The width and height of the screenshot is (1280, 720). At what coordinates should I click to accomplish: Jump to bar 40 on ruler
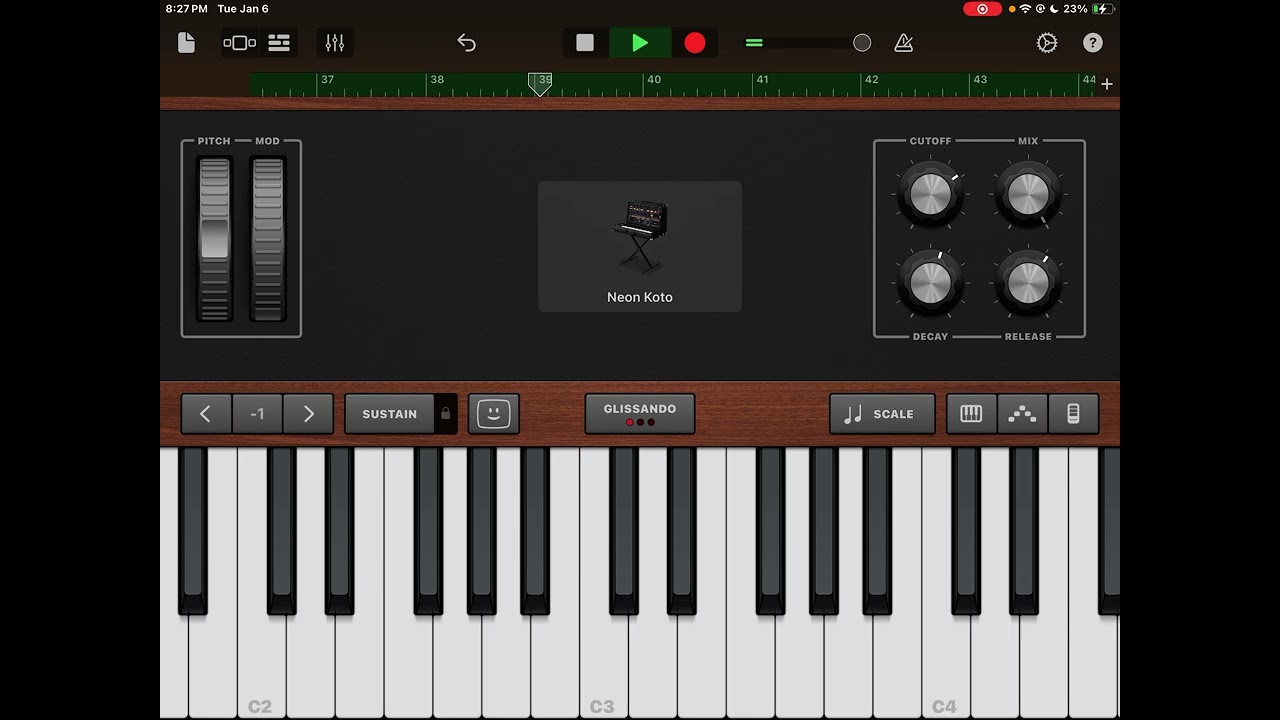[654, 80]
